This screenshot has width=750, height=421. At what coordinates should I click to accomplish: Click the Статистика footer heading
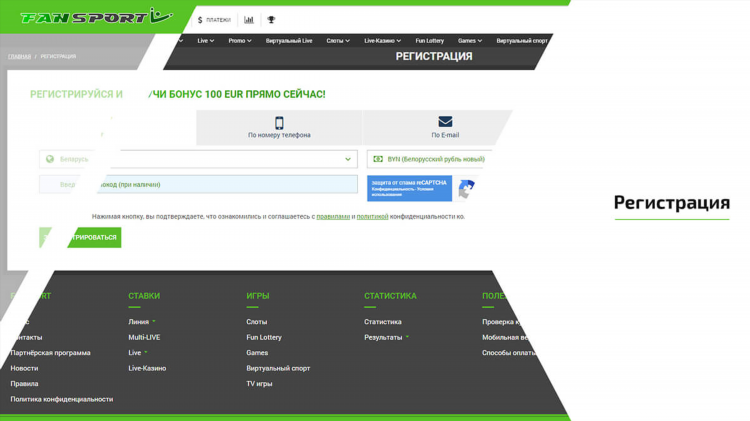(x=390, y=296)
